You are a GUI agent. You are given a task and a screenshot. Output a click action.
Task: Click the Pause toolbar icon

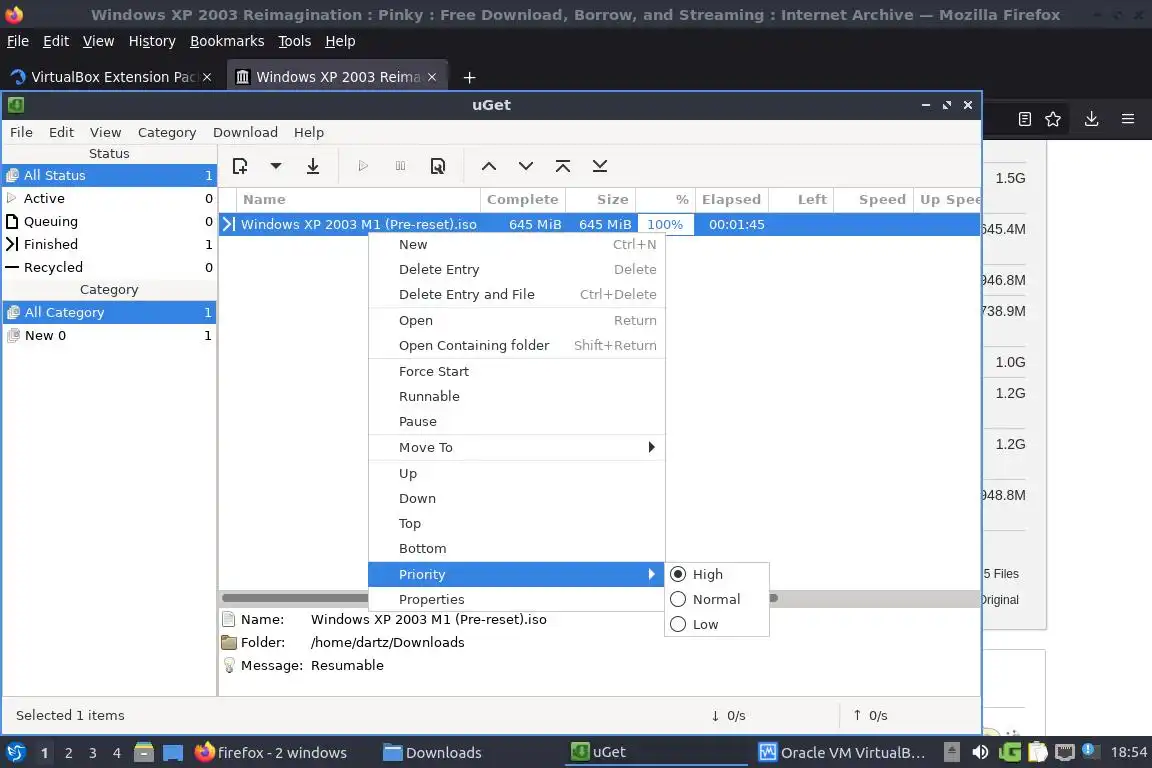400,166
